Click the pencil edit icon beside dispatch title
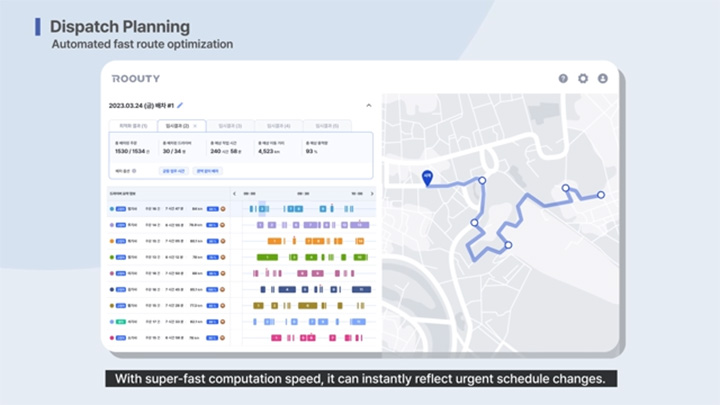The image size is (720, 405). [x=181, y=105]
